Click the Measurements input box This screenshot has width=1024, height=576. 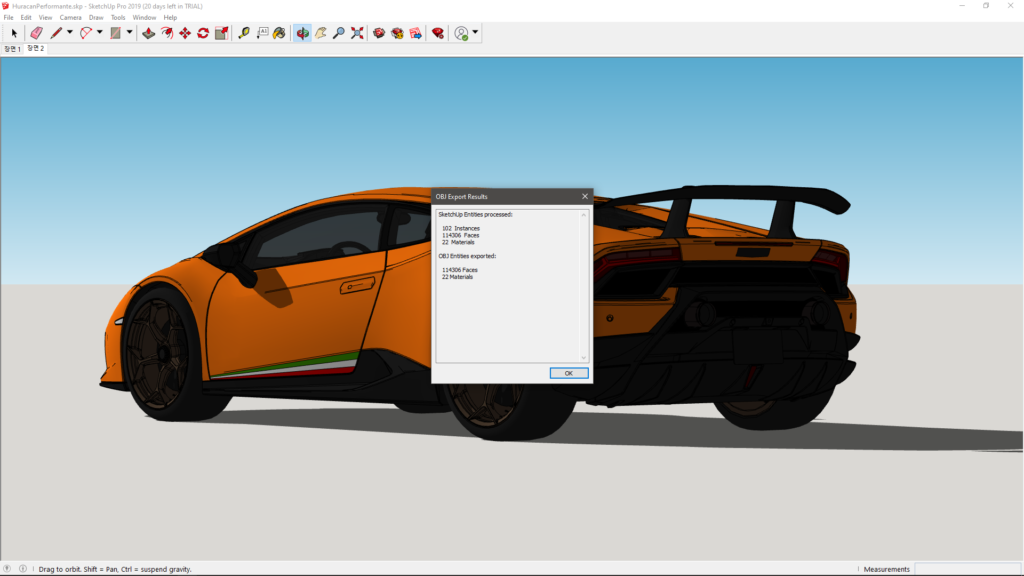(x=966, y=569)
